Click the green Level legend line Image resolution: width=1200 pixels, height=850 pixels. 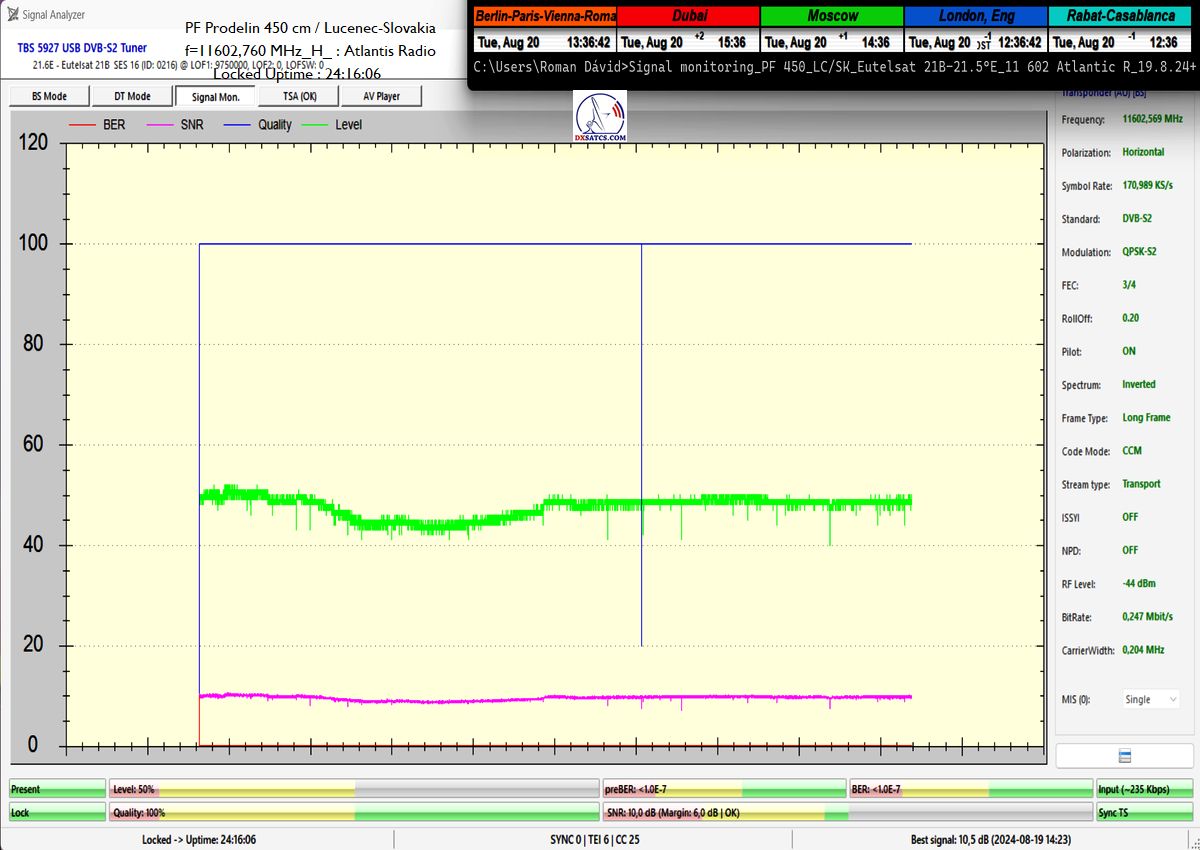(317, 125)
